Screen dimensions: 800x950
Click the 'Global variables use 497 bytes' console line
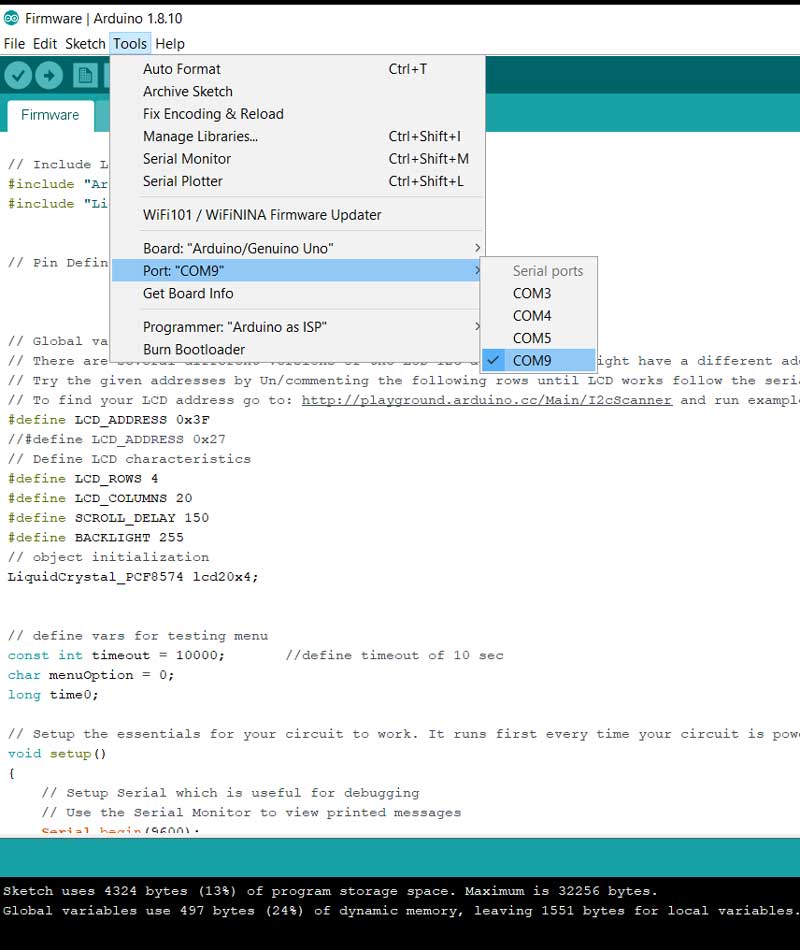coord(400,911)
